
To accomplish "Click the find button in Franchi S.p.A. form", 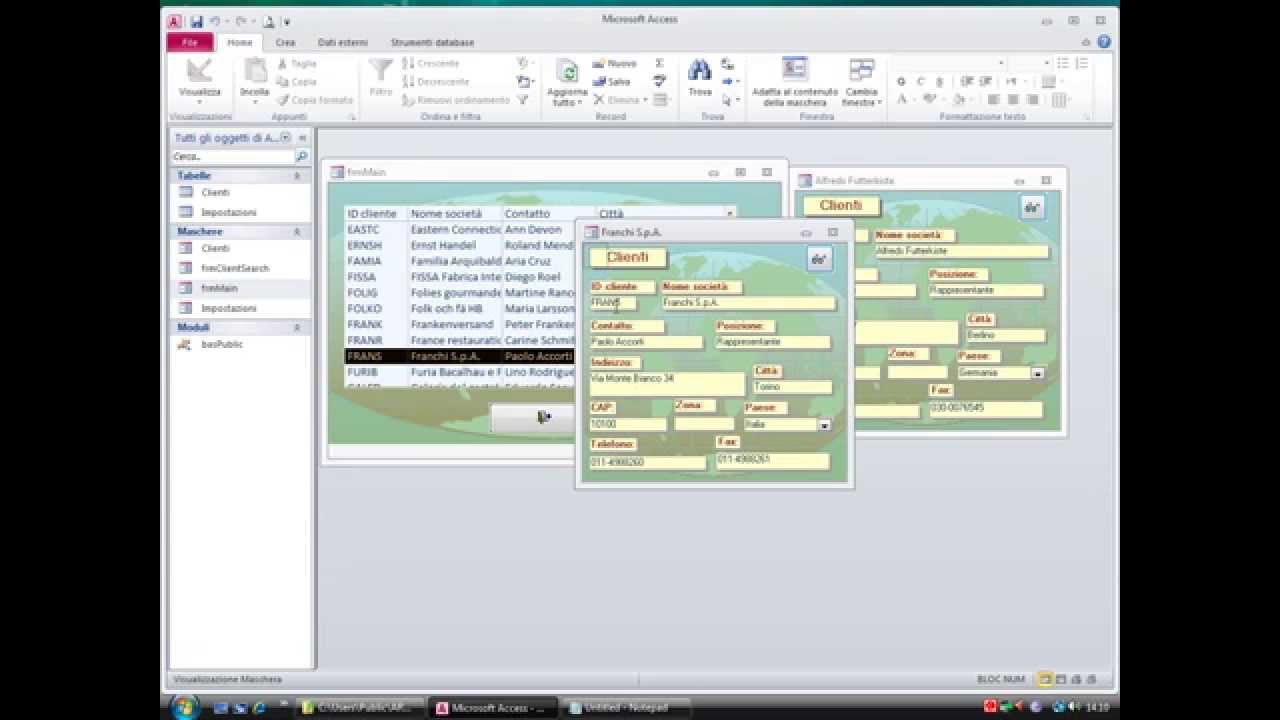I will pyautogui.click(x=819, y=259).
